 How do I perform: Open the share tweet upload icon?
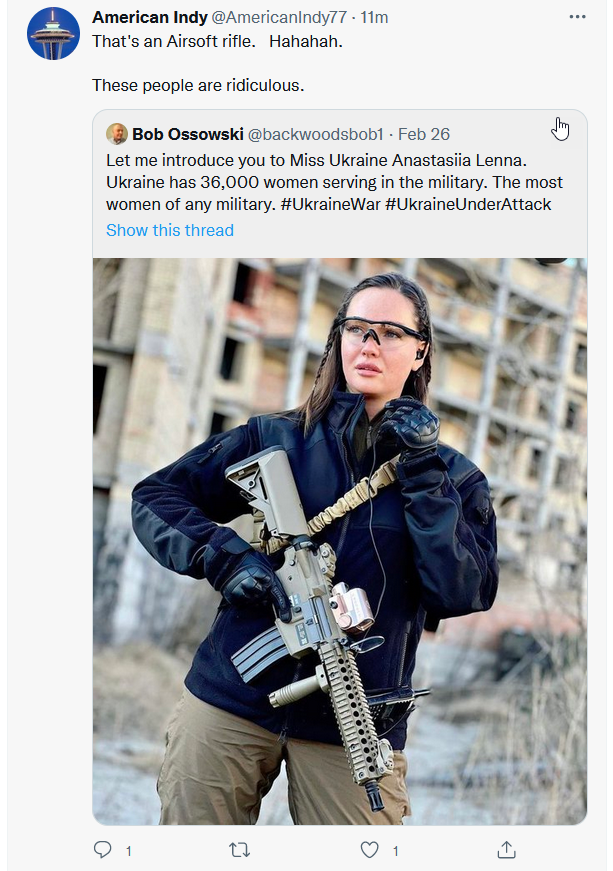coord(506,849)
